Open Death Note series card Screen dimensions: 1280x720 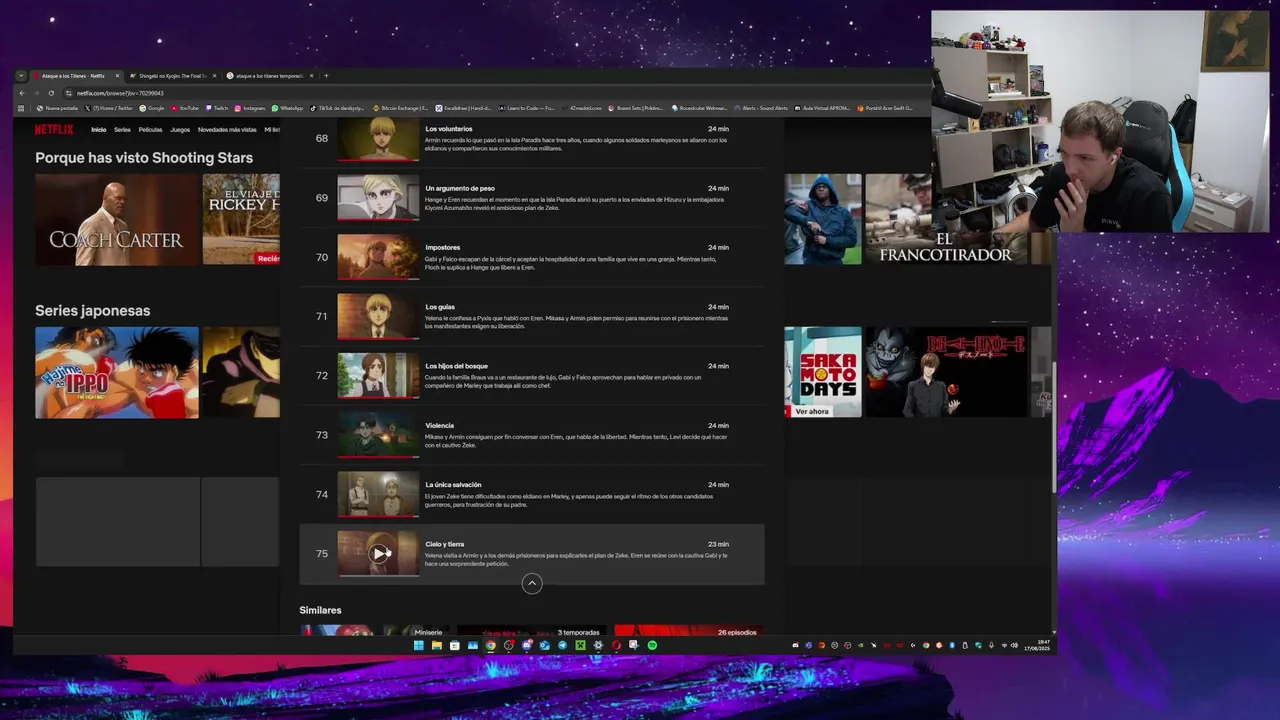pyautogui.click(x=946, y=372)
